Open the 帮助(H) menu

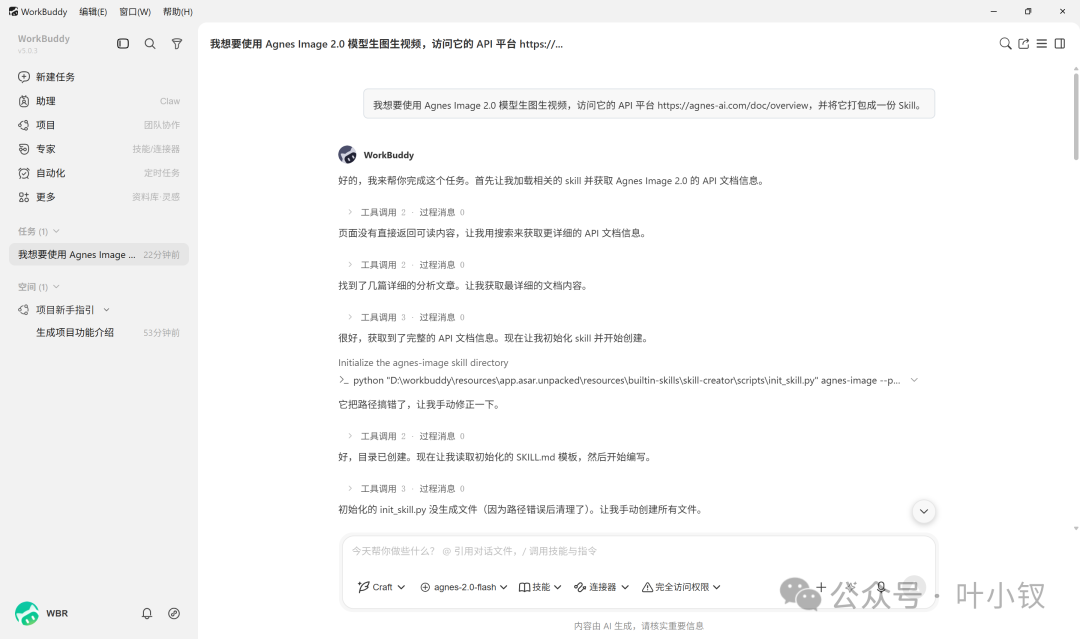pos(178,12)
